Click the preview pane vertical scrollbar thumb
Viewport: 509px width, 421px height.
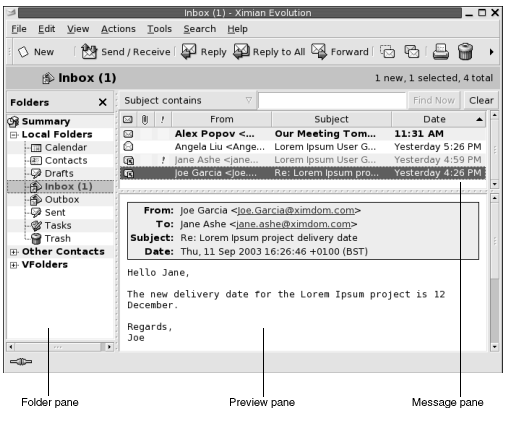point(495,240)
